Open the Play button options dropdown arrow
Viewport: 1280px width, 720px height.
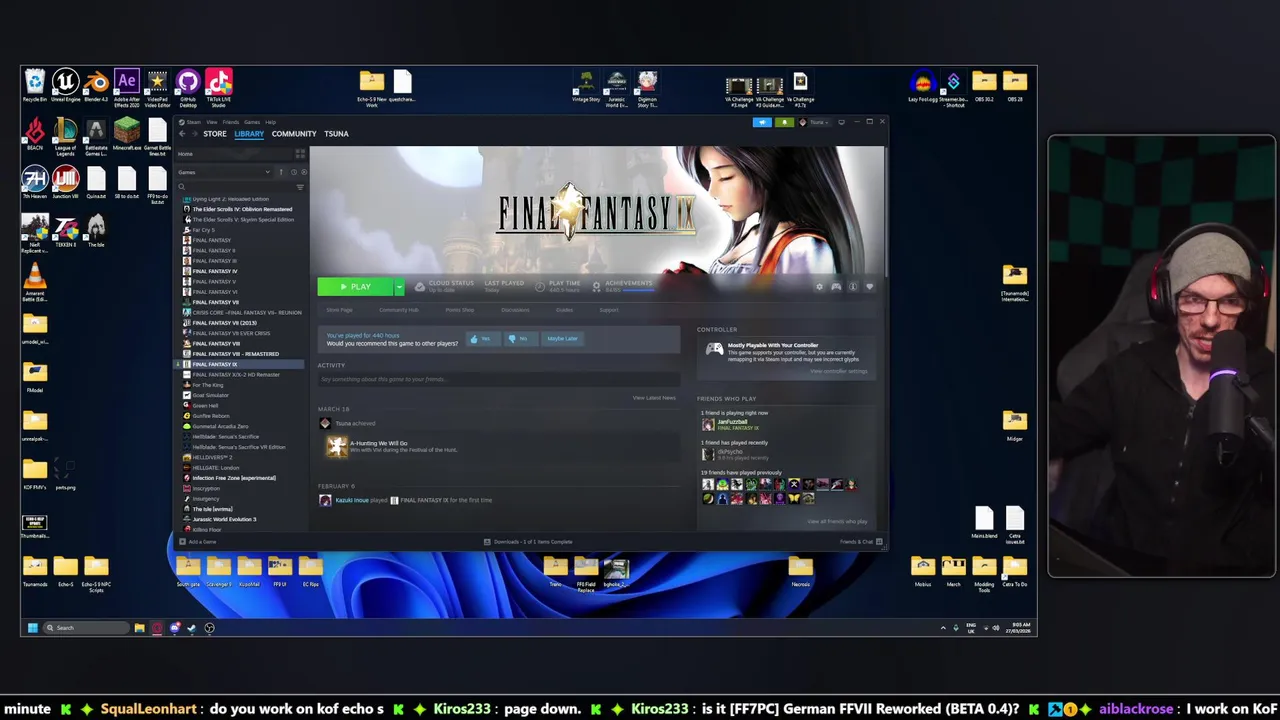399,287
